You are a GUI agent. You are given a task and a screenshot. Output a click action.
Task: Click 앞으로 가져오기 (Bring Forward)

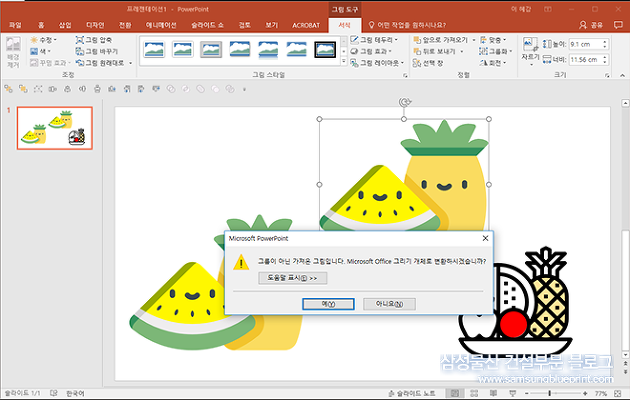click(x=441, y=40)
